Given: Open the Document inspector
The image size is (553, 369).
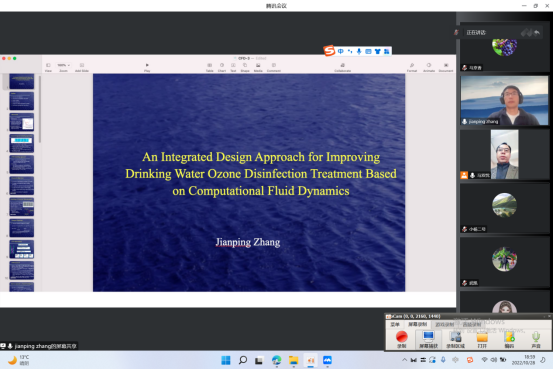Looking at the screenshot, I should coord(446,67).
